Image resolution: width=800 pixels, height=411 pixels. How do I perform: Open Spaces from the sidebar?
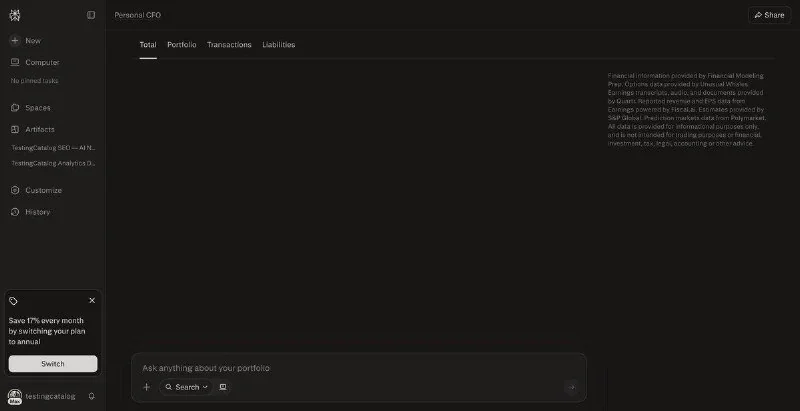point(38,108)
